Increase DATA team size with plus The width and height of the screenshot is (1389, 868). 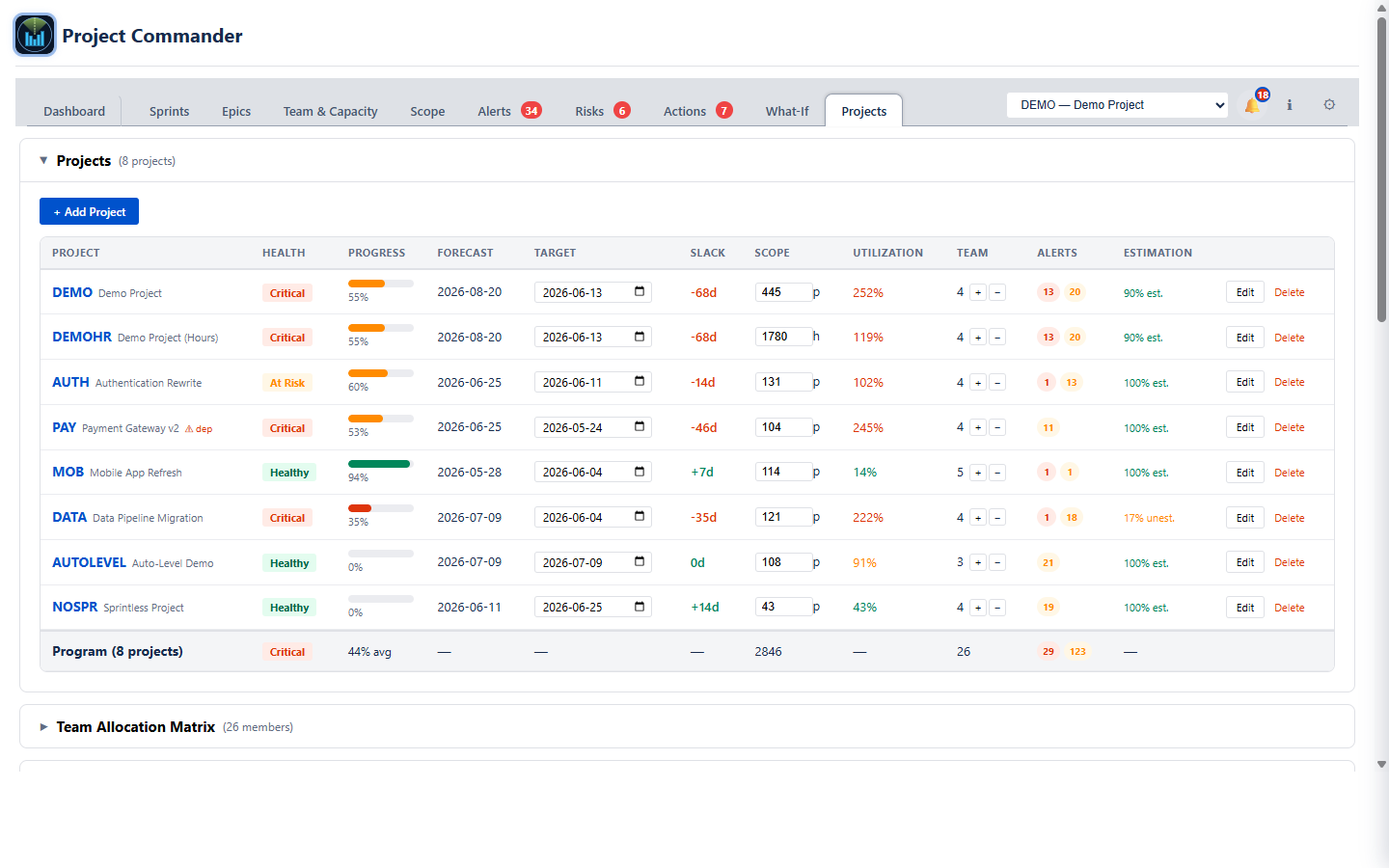tap(978, 518)
